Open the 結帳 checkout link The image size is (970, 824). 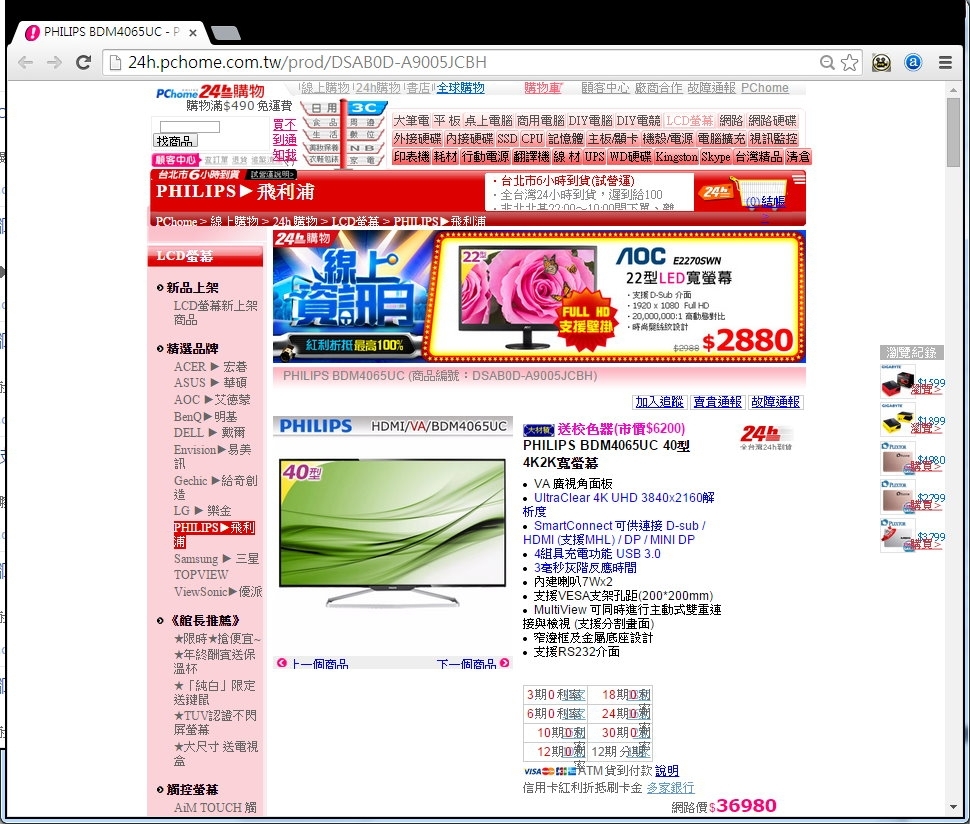tap(773, 201)
